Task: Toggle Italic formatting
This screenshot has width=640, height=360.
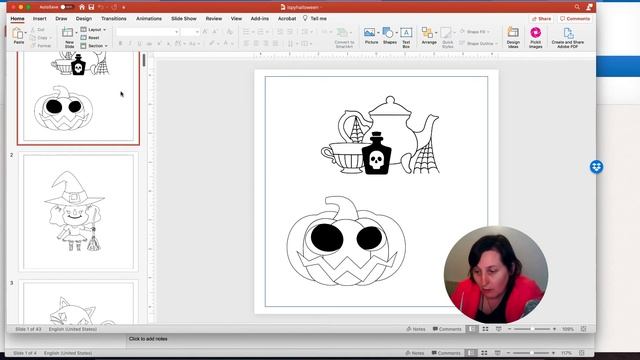Action: coord(130,43)
